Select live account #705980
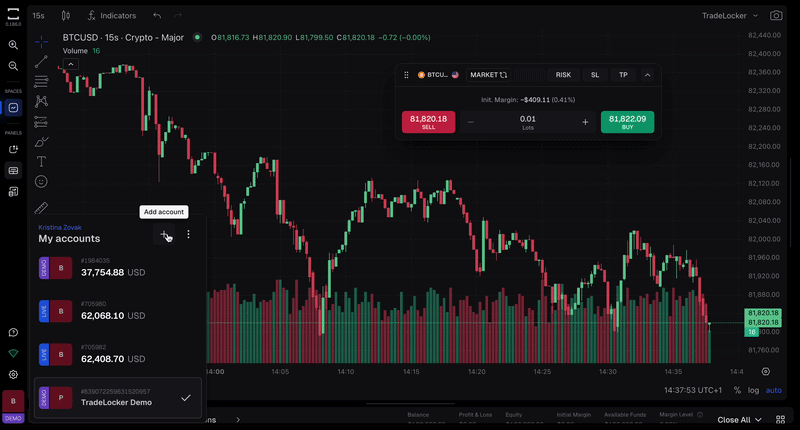The height and width of the screenshot is (430, 800). 117,311
